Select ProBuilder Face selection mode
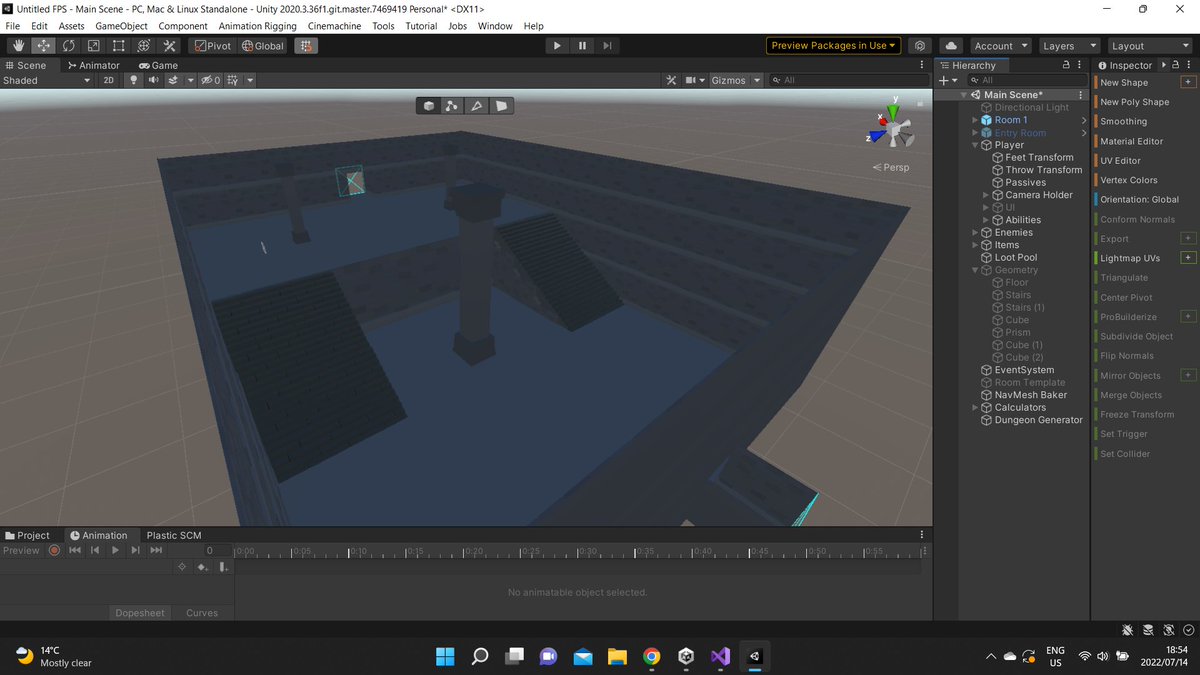The image size is (1200, 675). point(501,105)
